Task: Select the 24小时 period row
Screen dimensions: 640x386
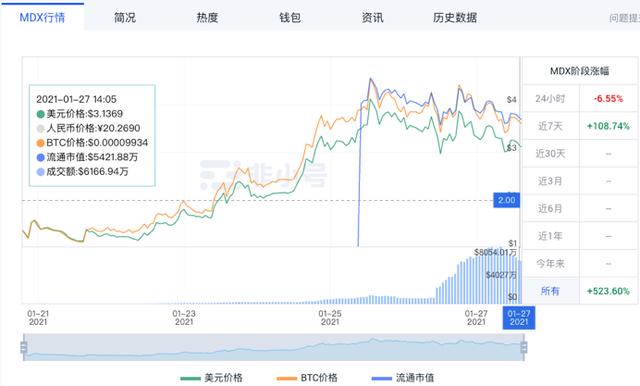Action: [580, 98]
